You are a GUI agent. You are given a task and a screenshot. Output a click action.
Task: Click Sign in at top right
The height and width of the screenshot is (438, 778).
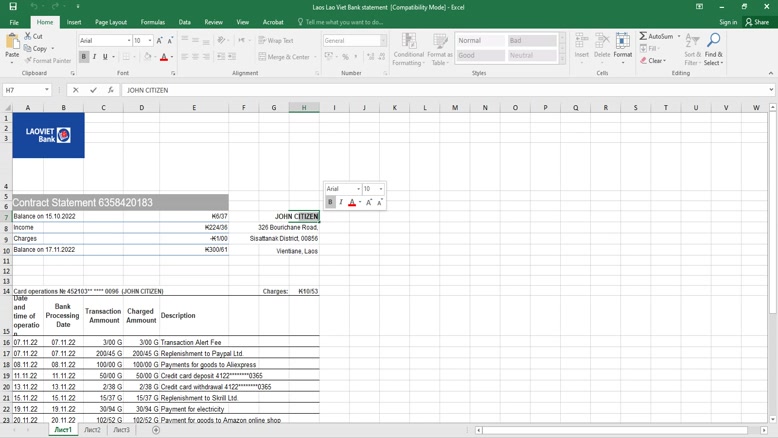point(728,22)
